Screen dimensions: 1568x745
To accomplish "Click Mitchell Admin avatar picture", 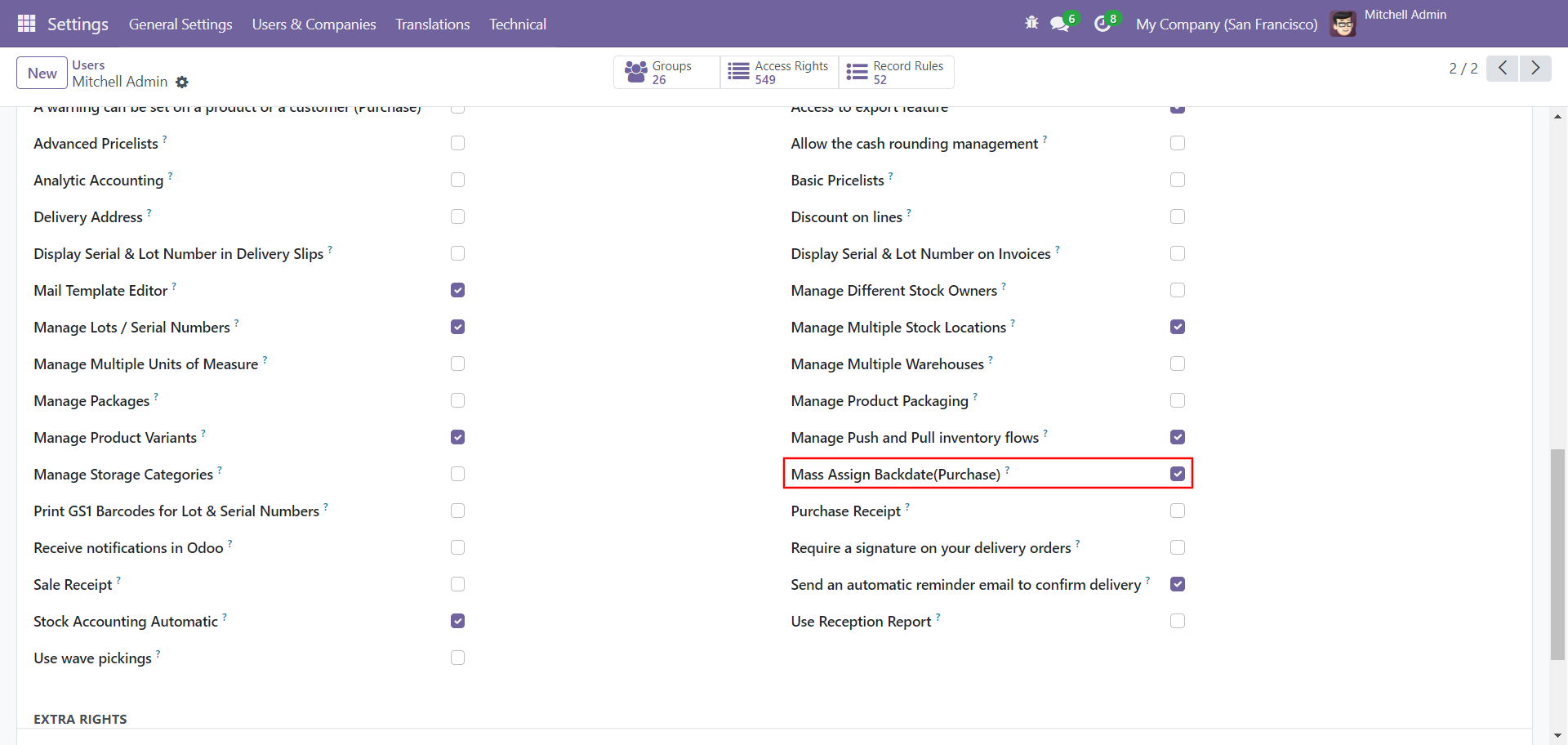I will [x=1343, y=24].
